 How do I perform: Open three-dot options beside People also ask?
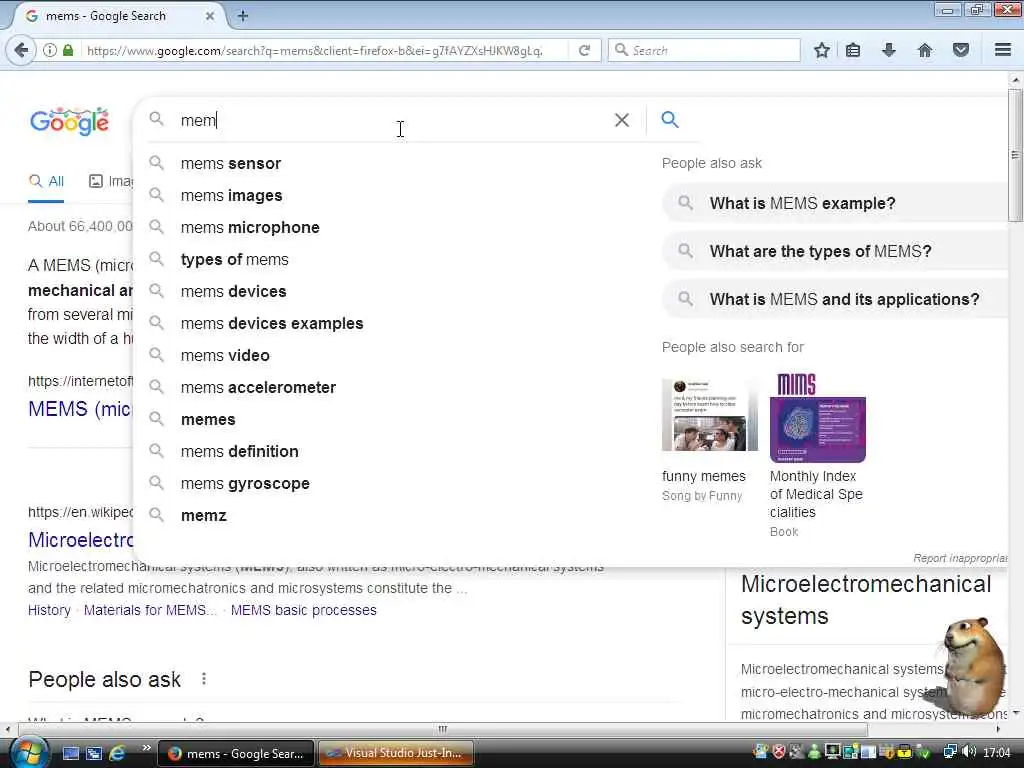click(x=204, y=679)
